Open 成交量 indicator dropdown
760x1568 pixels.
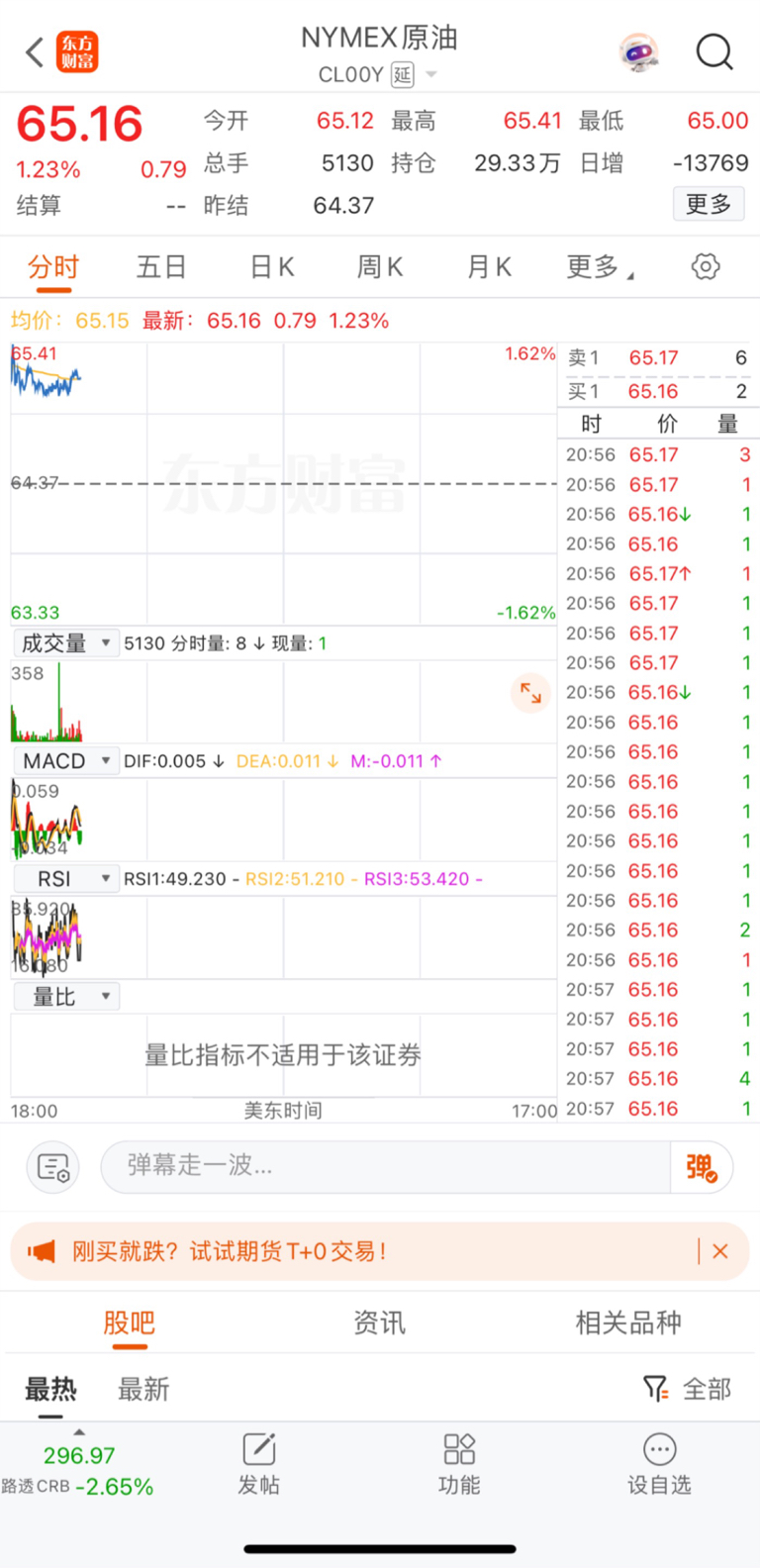point(66,643)
